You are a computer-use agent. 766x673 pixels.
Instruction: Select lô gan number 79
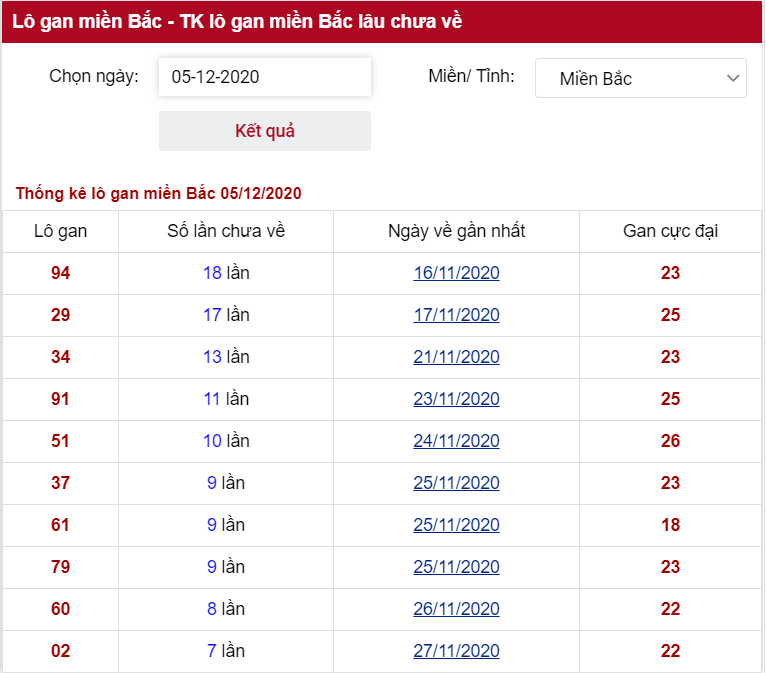(x=61, y=567)
